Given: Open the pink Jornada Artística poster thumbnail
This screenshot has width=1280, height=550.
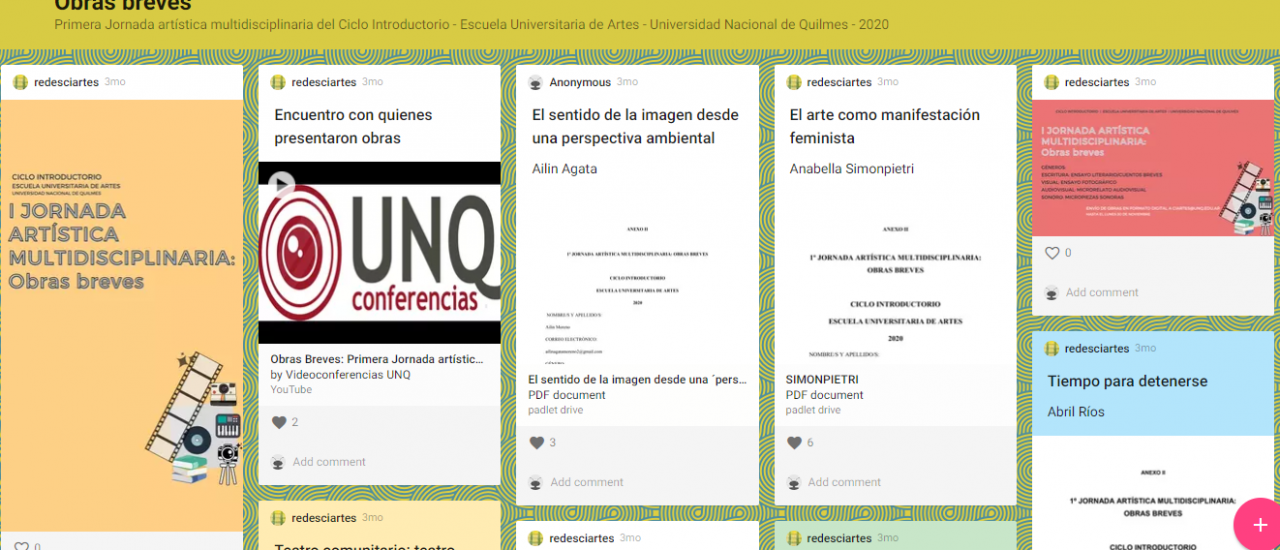Looking at the screenshot, I should coord(1152,168).
